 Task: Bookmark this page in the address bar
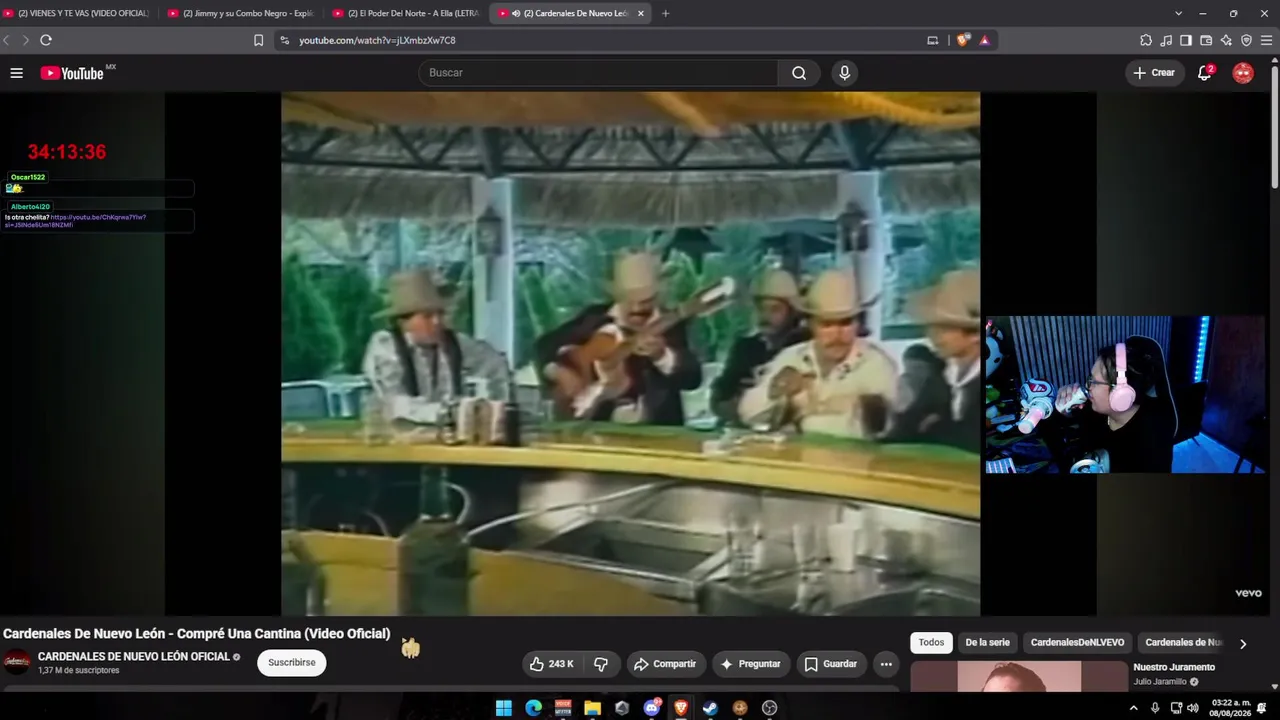point(258,40)
